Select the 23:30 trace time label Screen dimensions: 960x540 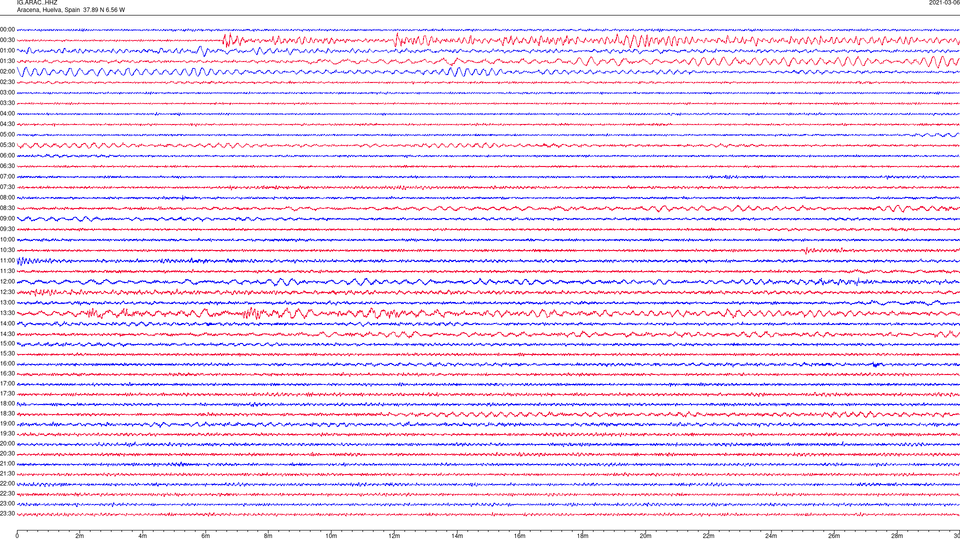(x=7, y=513)
